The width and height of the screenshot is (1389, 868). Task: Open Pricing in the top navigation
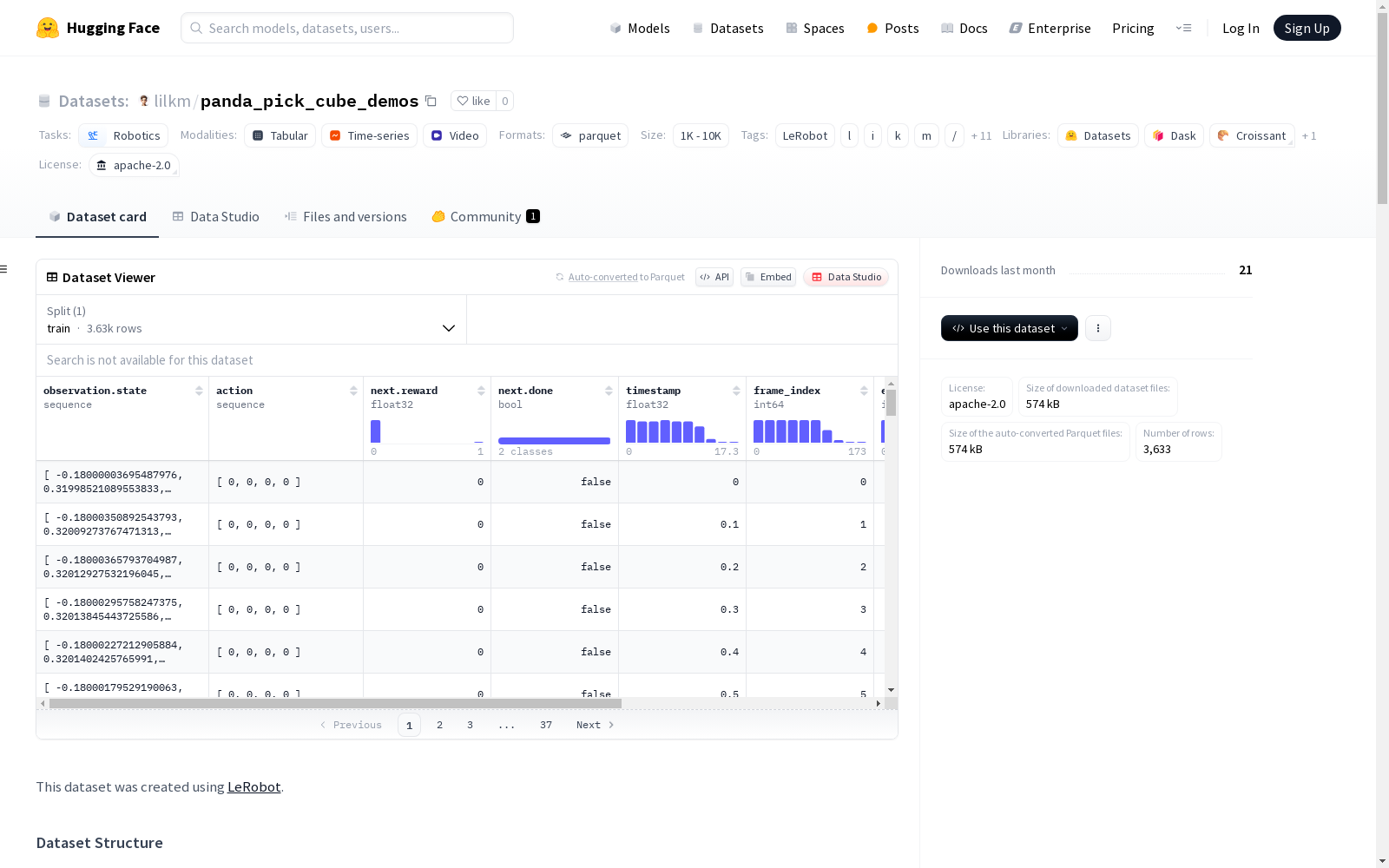[1133, 28]
